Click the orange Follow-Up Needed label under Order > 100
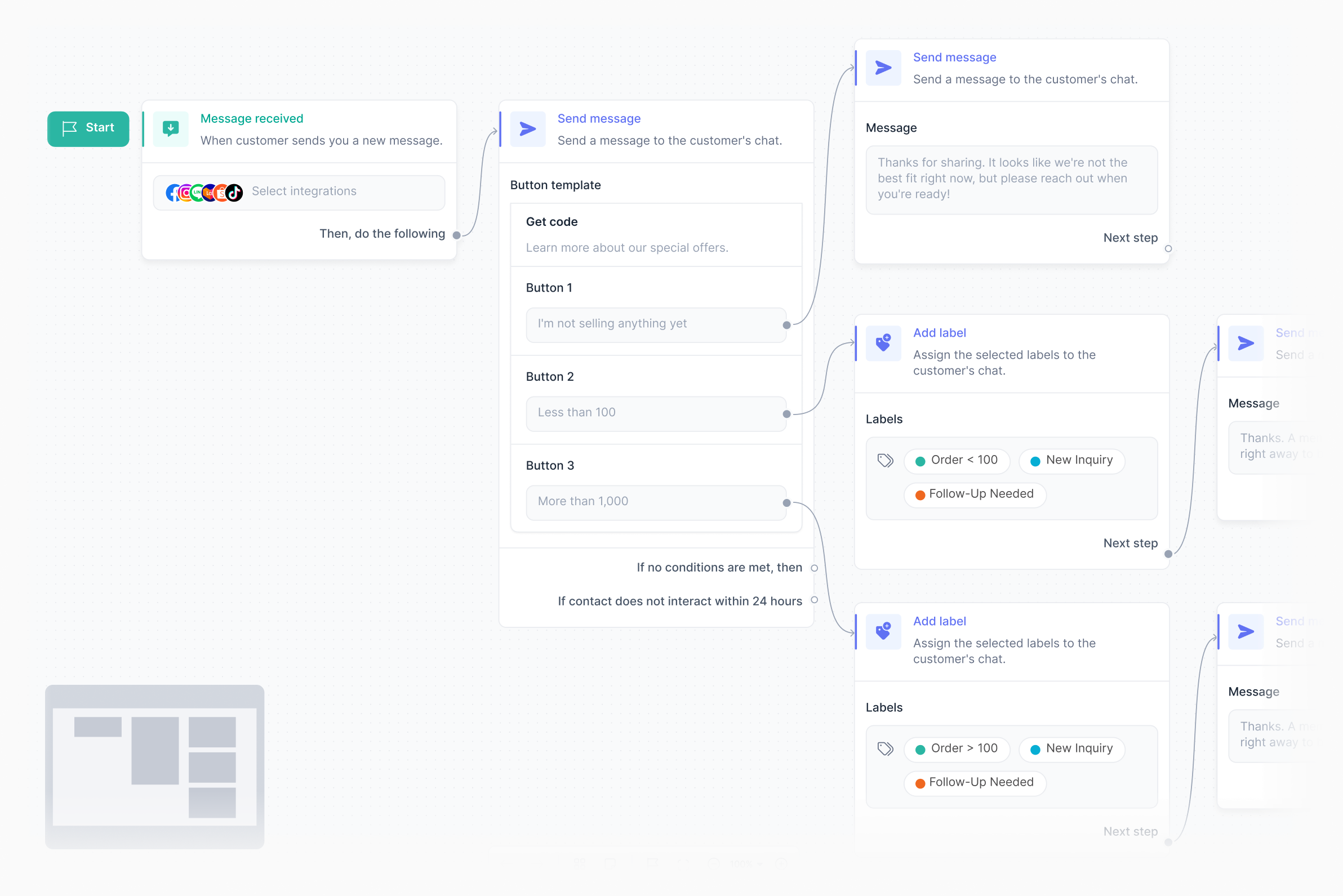The height and width of the screenshot is (896, 1343). [x=975, y=783]
